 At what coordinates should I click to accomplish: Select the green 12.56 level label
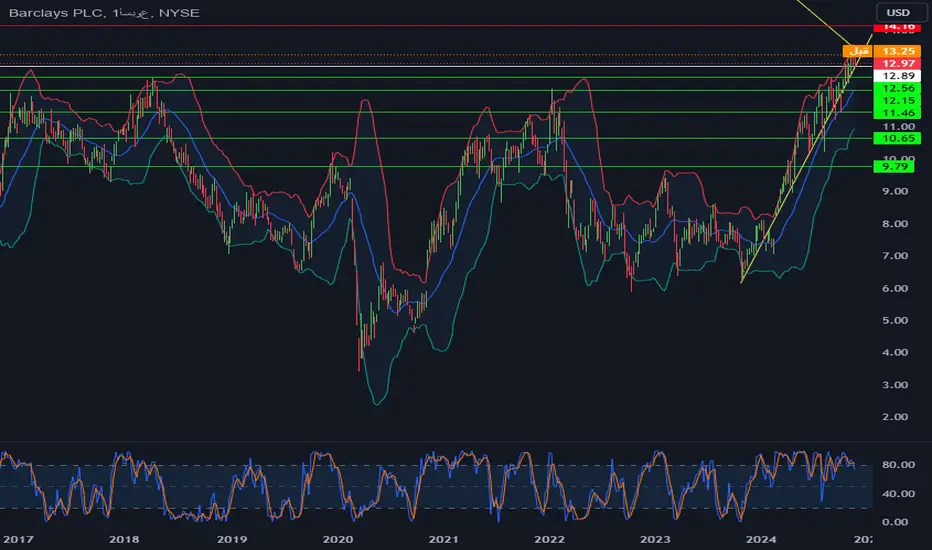click(x=898, y=88)
